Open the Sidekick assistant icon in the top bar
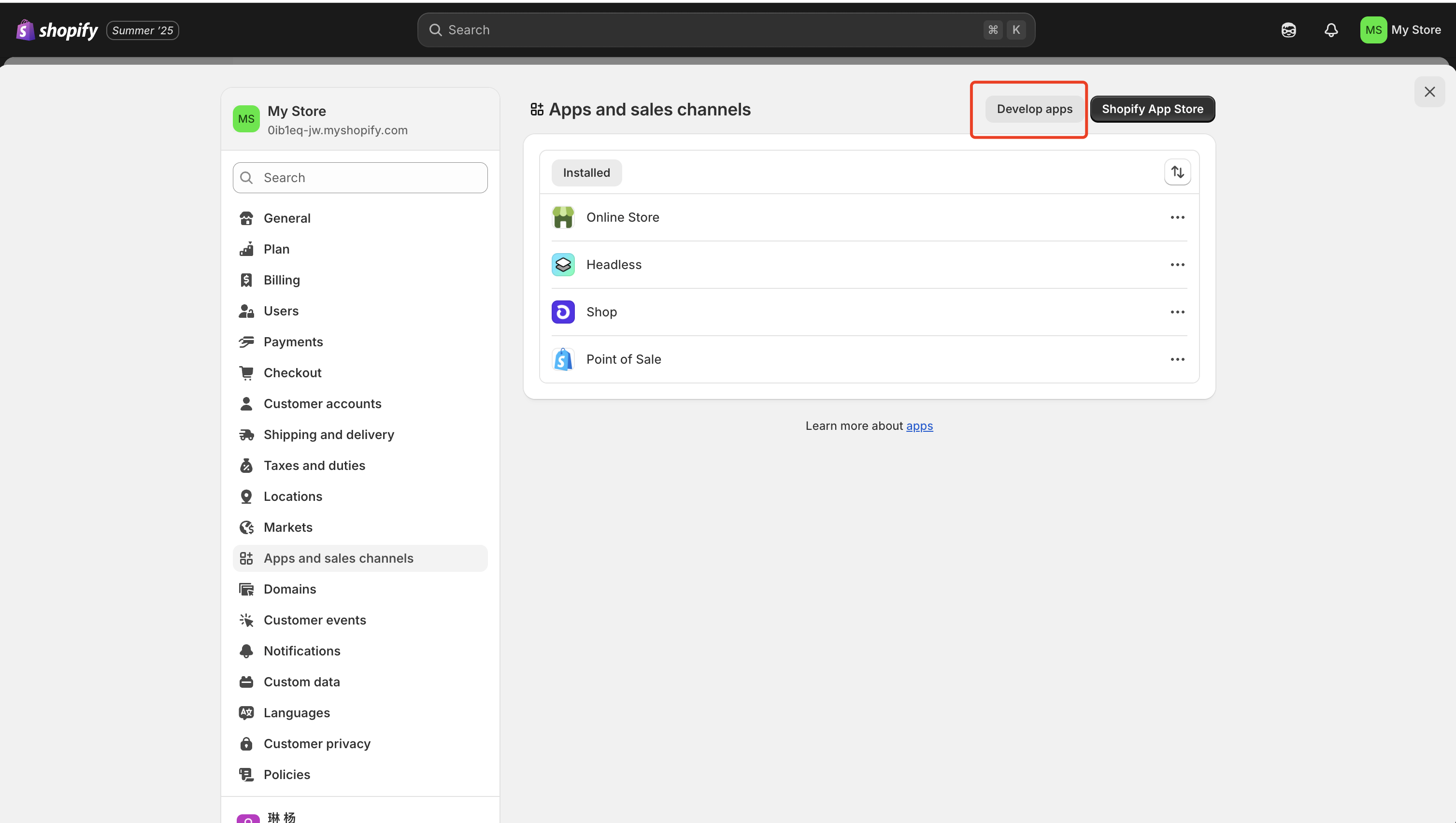The width and height of the screenshot is (1456, 823). click(1288, 30)
